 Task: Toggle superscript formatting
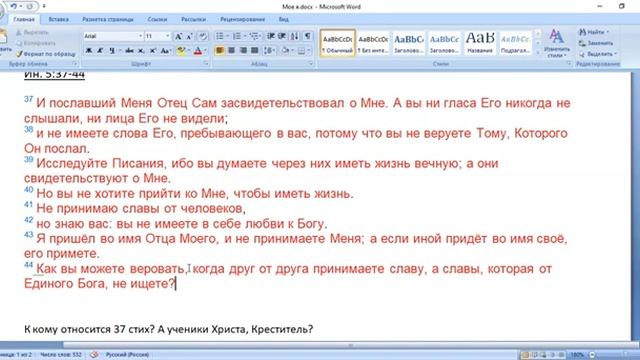(x=152, y=51)
